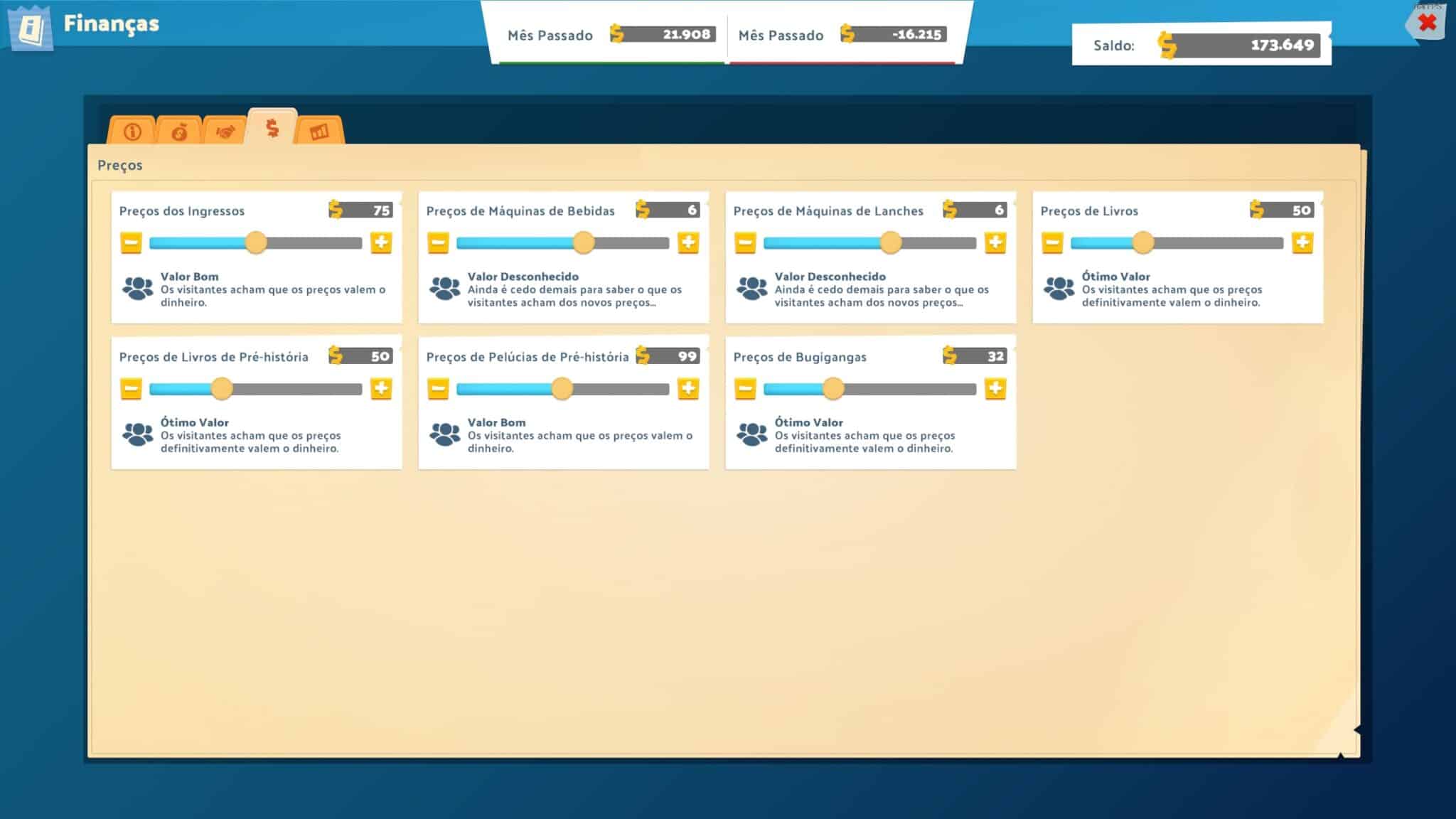1456x819 pixels.
Task: Open the bar chart statistics tab
Action: 319,132
